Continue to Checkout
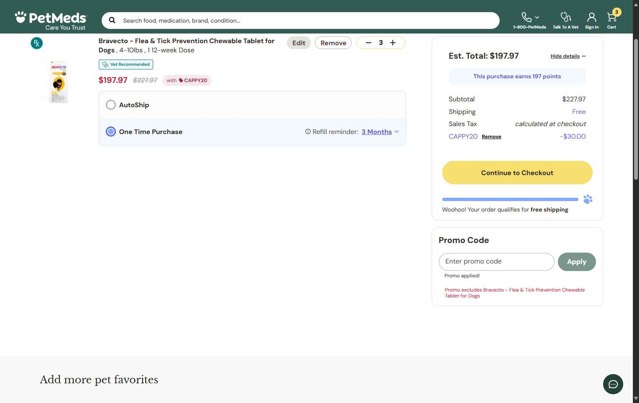This screenshot has width=639, height=403. [517, 172]
